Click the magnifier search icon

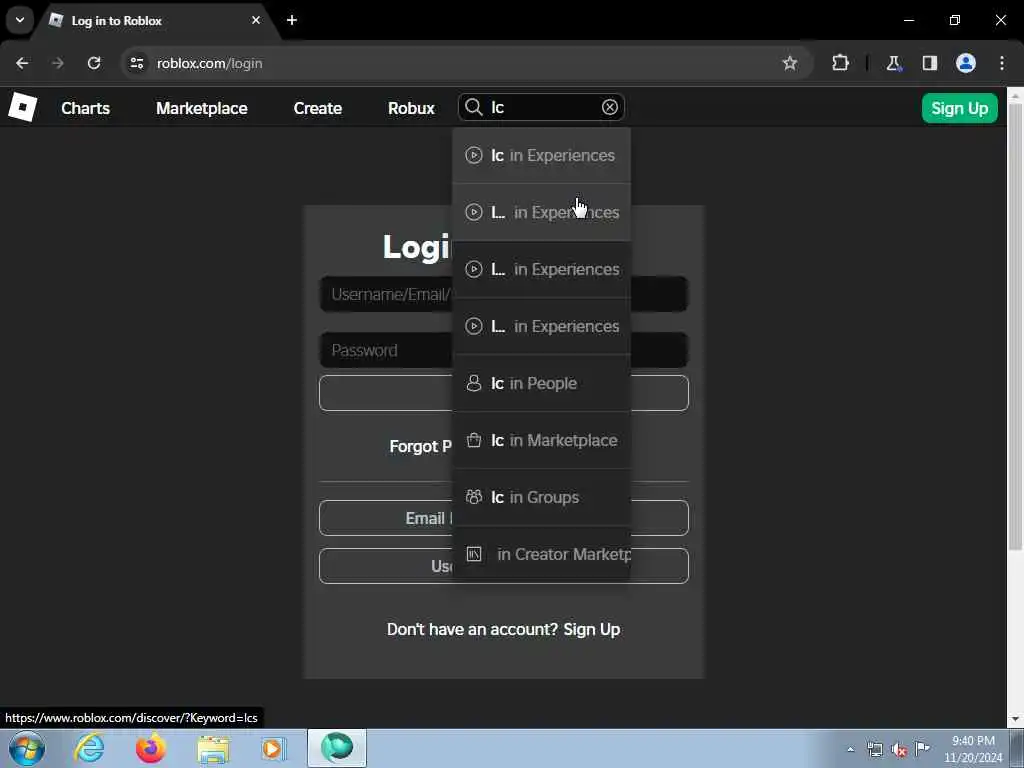click(473, 107)
